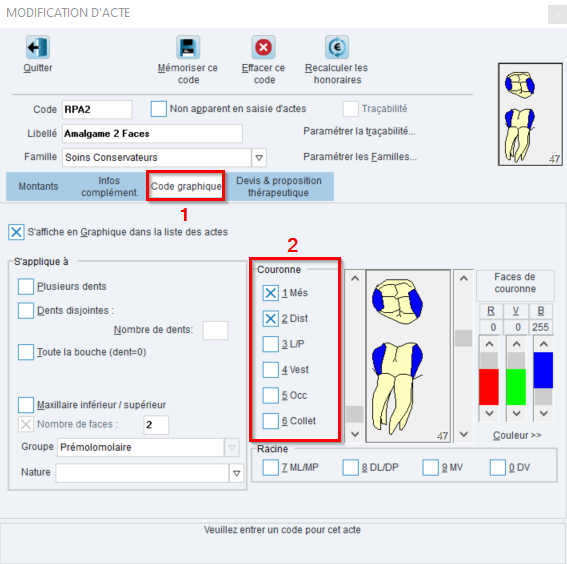
Task: Click the Code field containing RPA2
Action: coord(97,110)
